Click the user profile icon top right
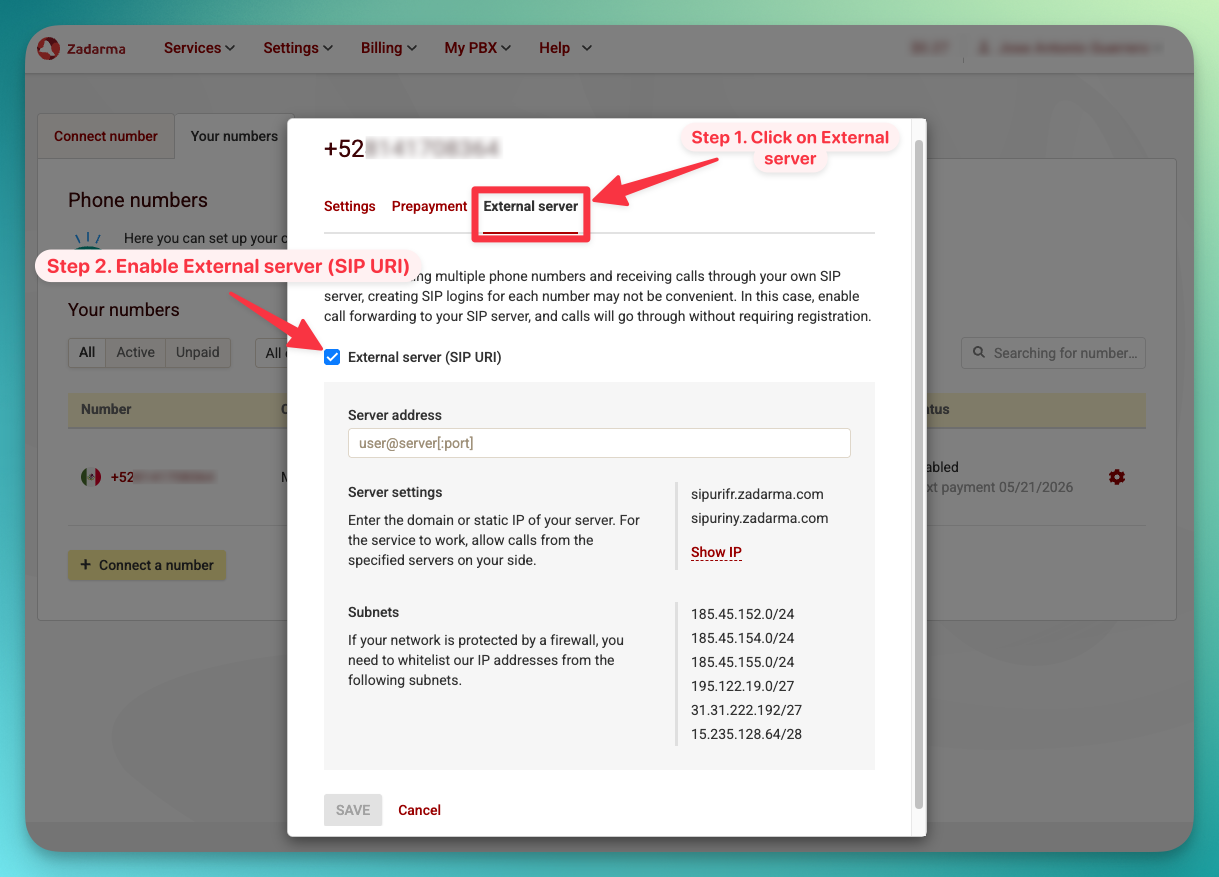Image resolution: width=1219 pixels, height=877 pixels. [984, 47]
